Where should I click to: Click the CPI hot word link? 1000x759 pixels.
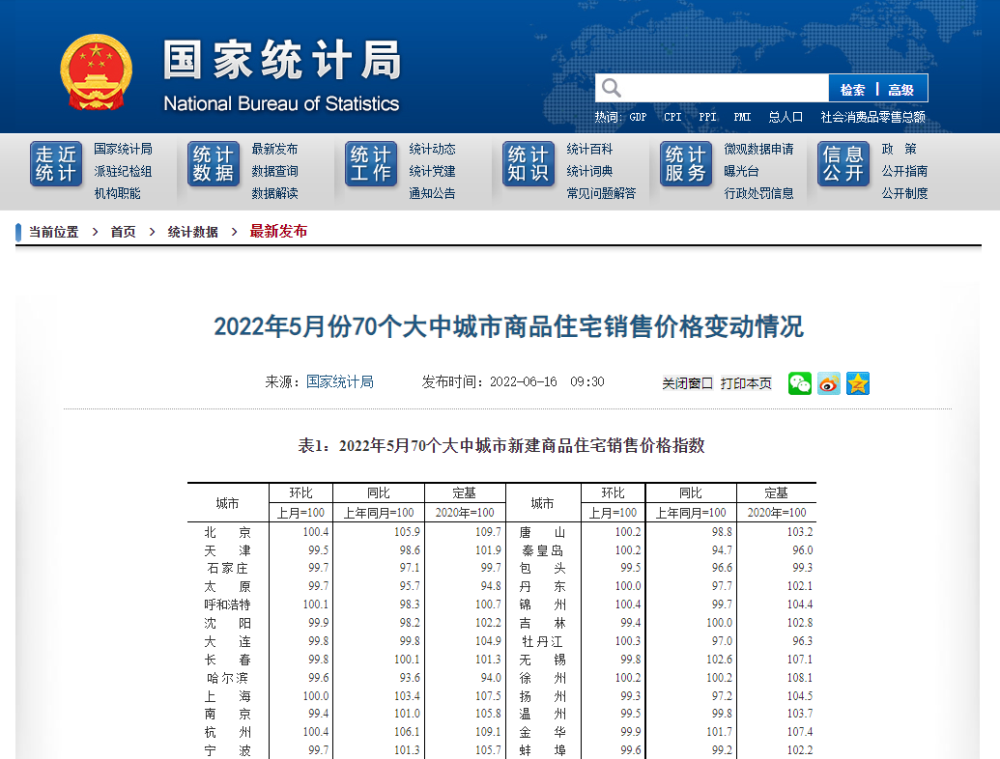pos(672,117)
